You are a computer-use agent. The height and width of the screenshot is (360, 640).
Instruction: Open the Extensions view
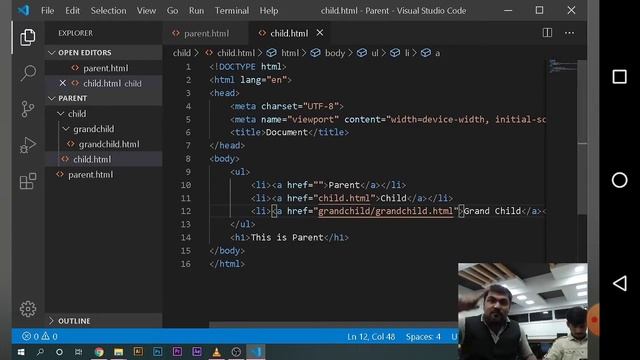[28, 181]
